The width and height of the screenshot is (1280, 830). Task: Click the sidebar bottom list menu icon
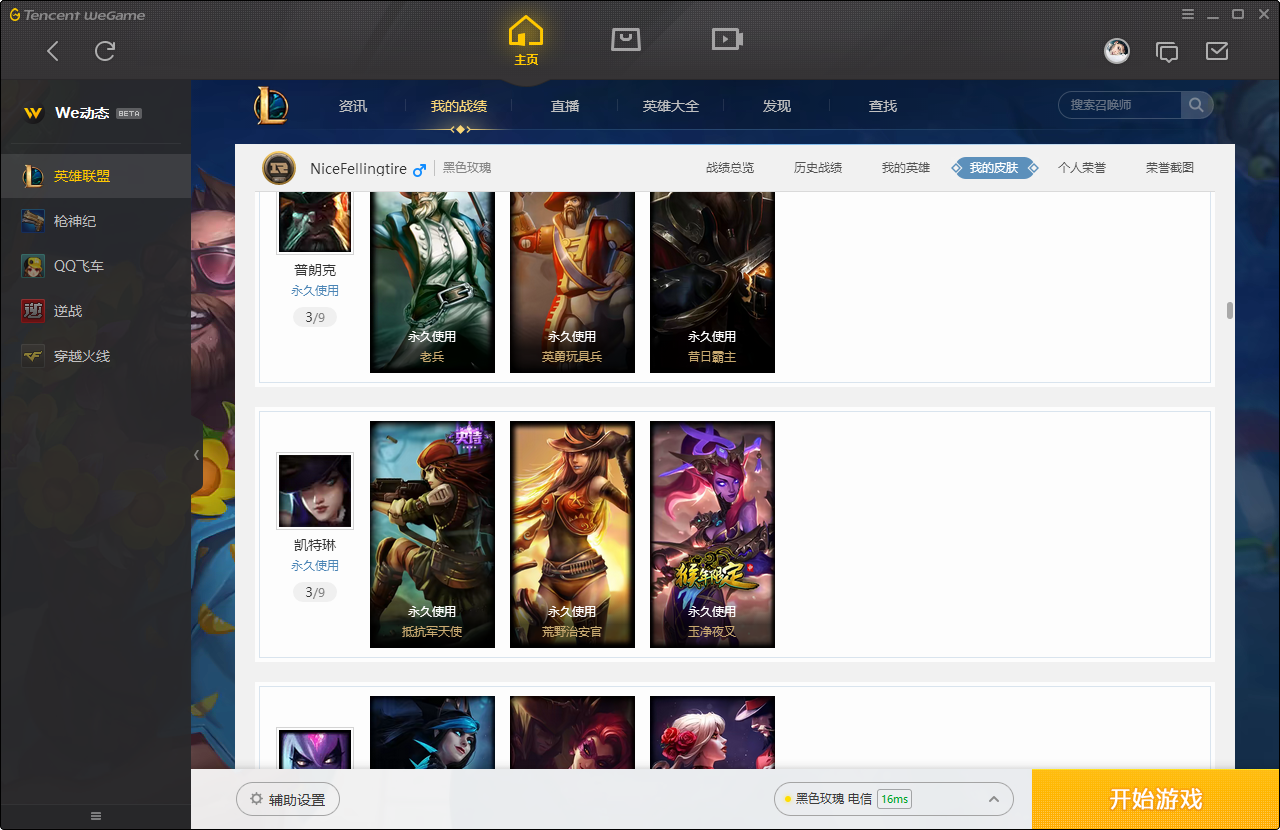coord(96,816)
